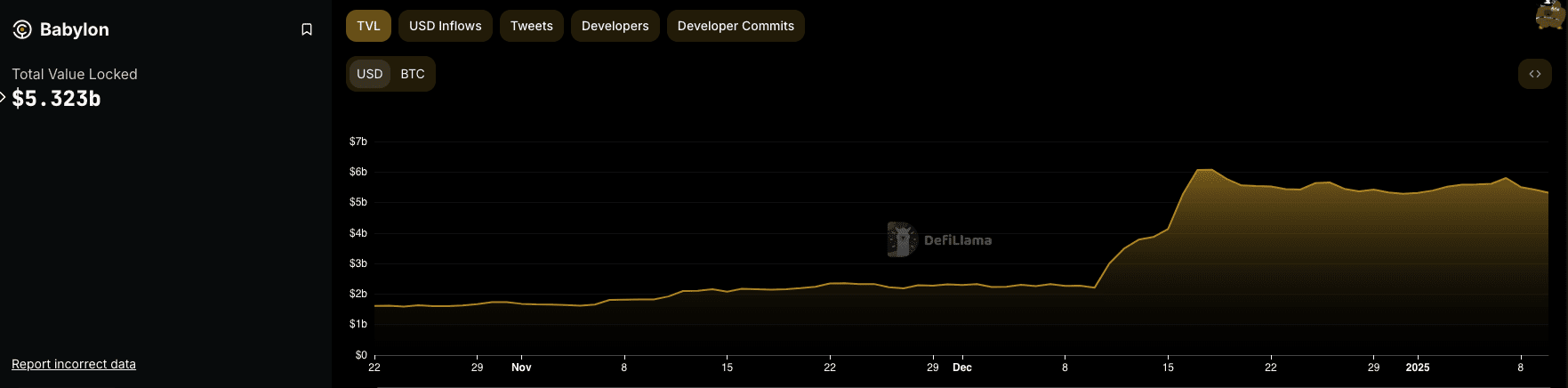Enable the Tweets chart metric
Image resolution: width=1568 pixels, height=388 pixels.
point(532,26)
